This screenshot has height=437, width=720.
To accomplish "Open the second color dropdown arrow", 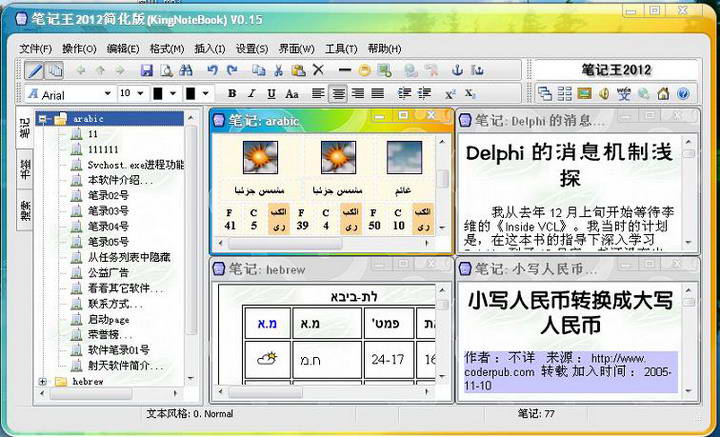I will point(205,94).
